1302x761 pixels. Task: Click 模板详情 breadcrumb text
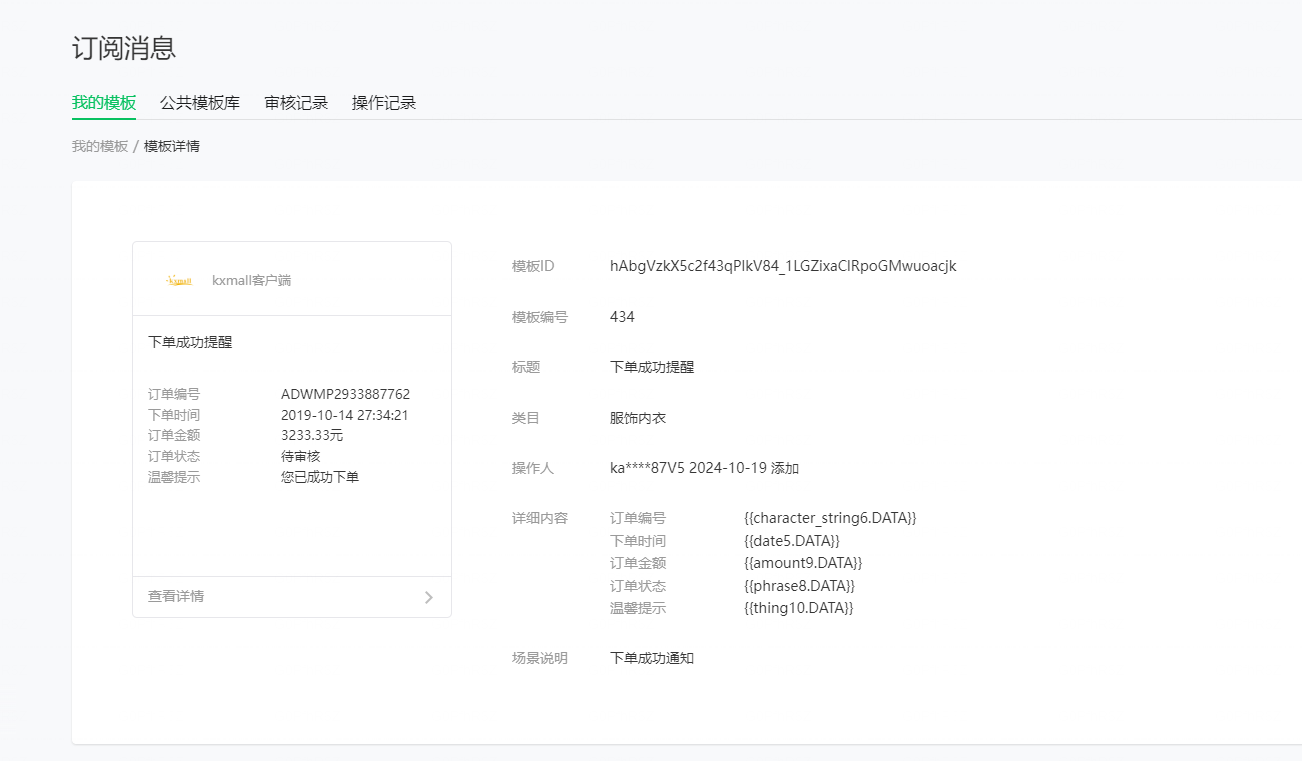click(x=172, y=146)
